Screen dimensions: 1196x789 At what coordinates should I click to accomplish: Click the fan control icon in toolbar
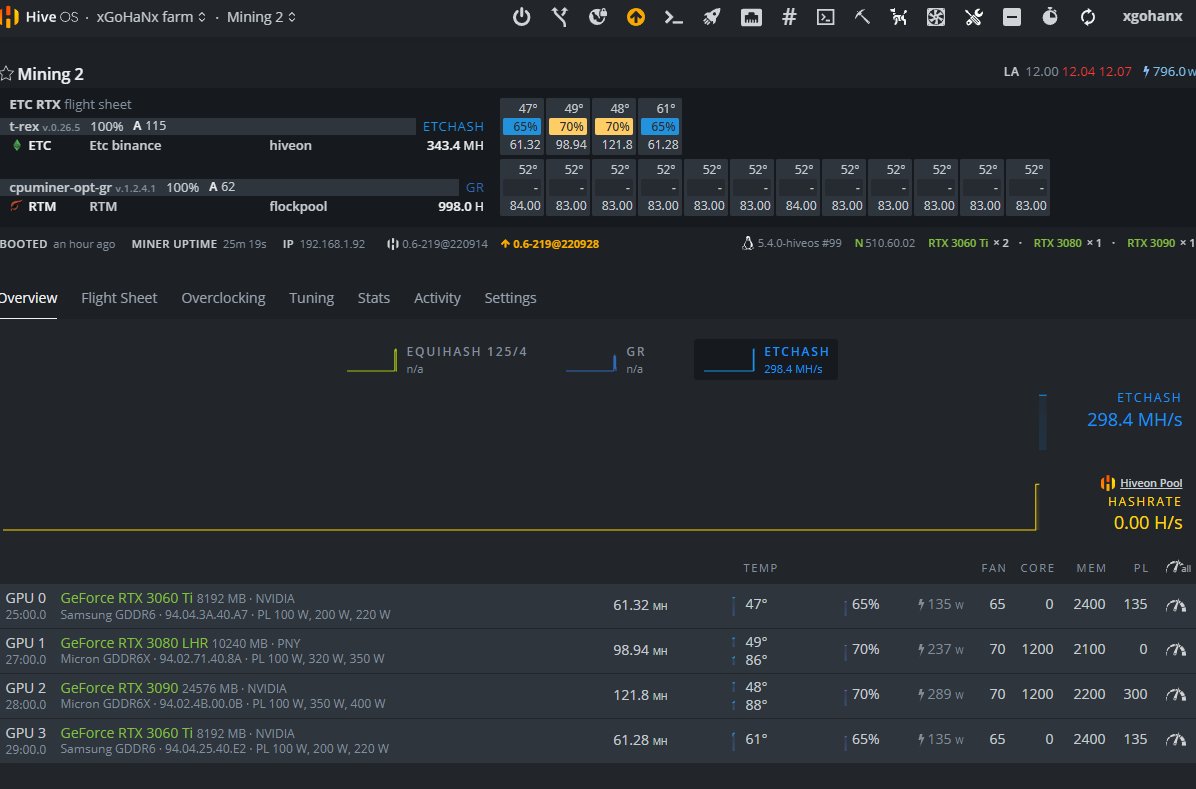pyautogui.click(x=936, y=17)
